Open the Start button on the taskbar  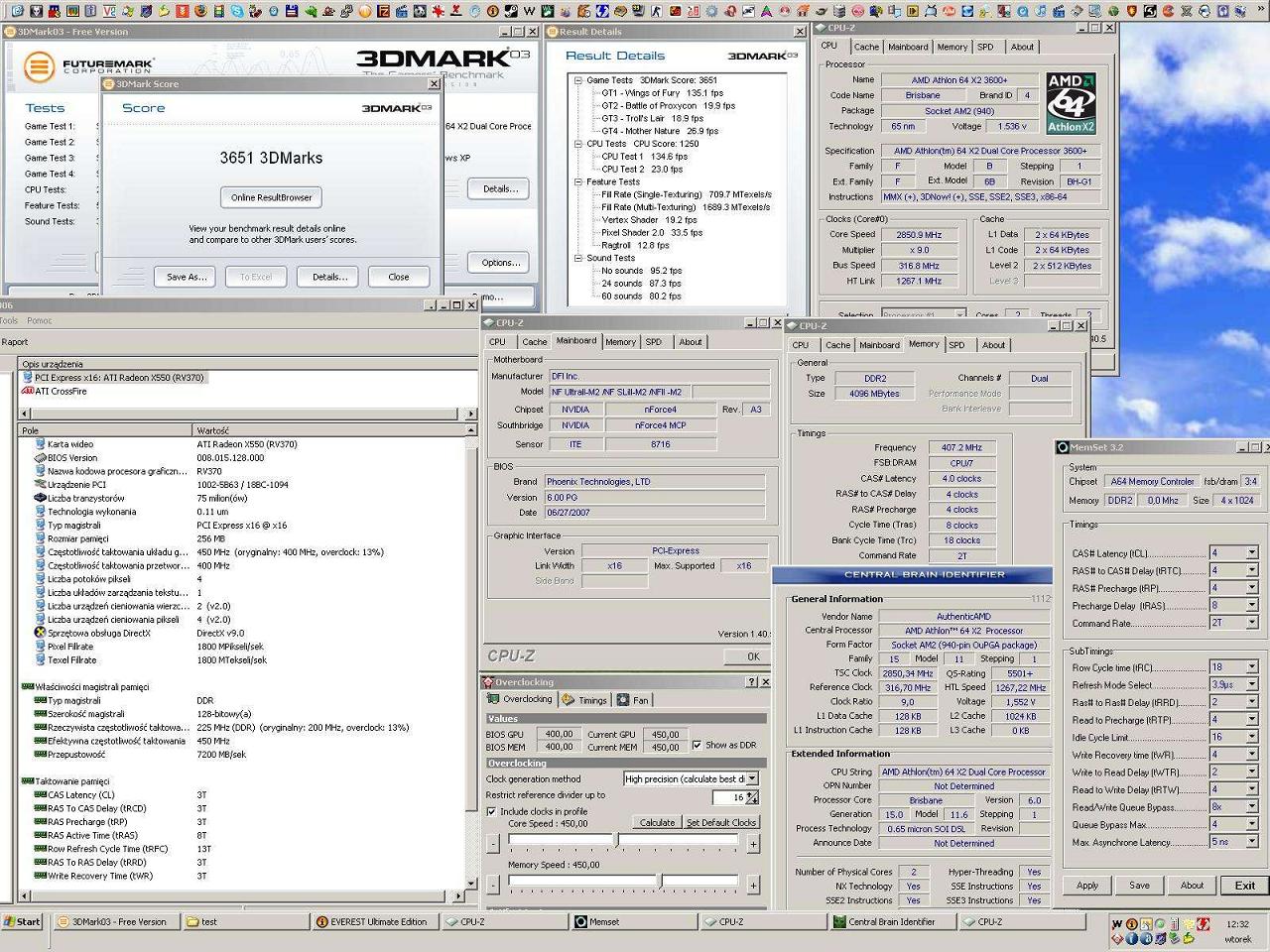(x=22, y=922)
